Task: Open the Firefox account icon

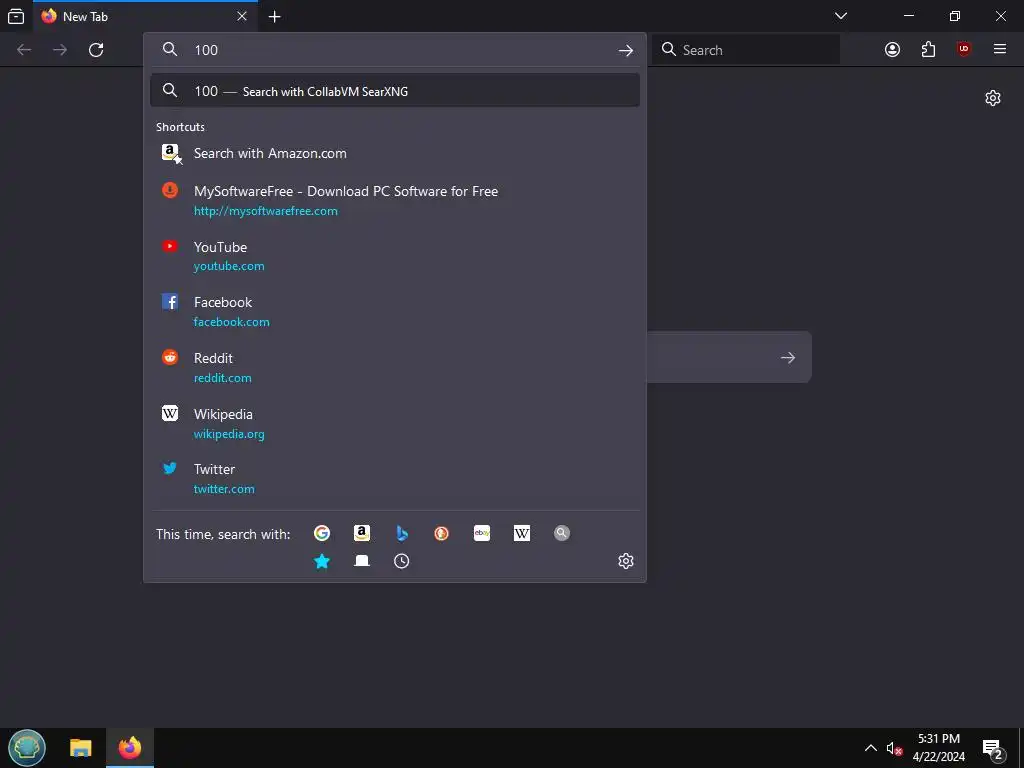Action: tap(892, 50)
